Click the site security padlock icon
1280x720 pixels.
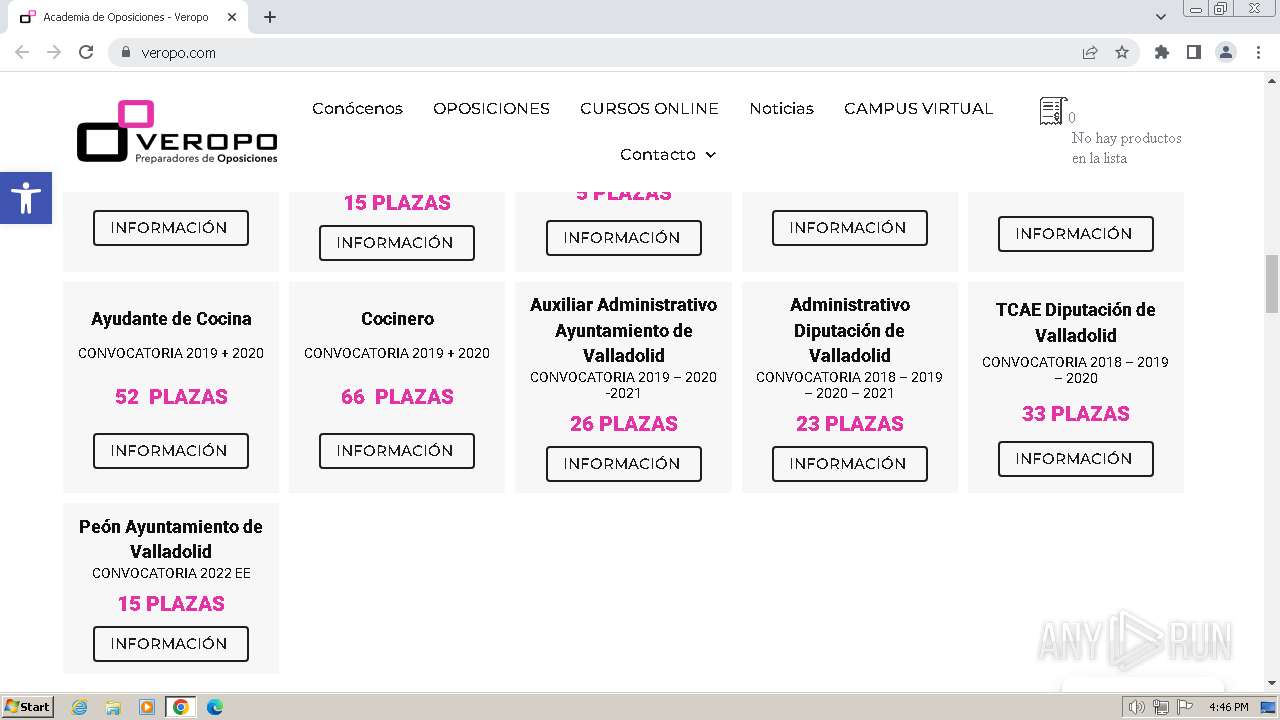point(126,53)
